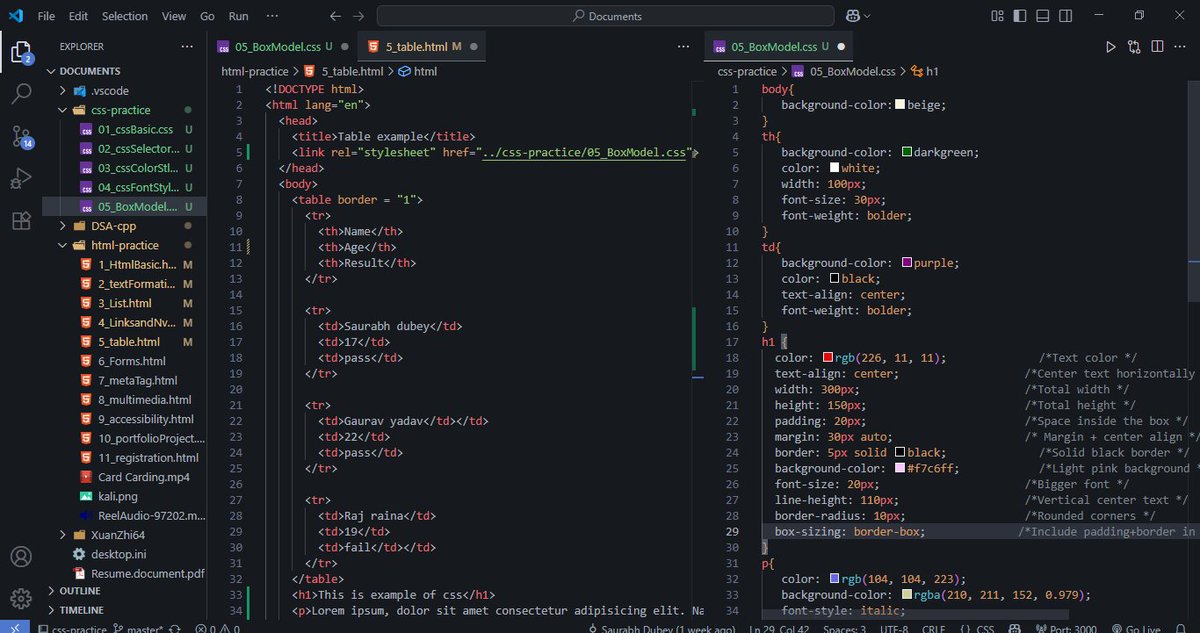Expand the OUTLINE section
Screen dimensions: 1200x633
80,591
